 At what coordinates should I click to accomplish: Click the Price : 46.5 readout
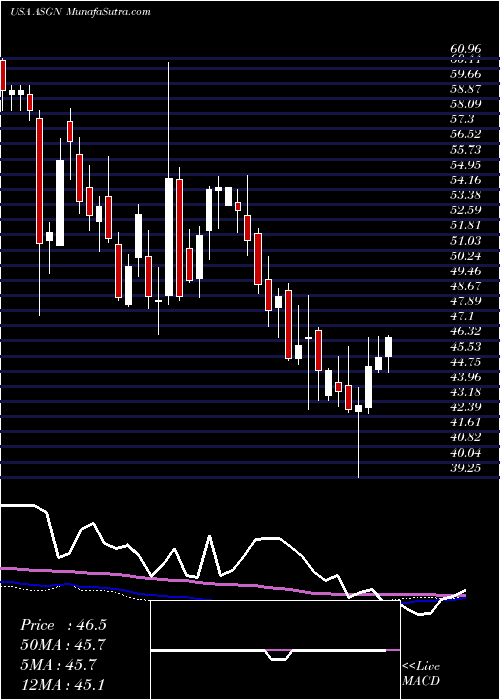click(x=63, y=625)
